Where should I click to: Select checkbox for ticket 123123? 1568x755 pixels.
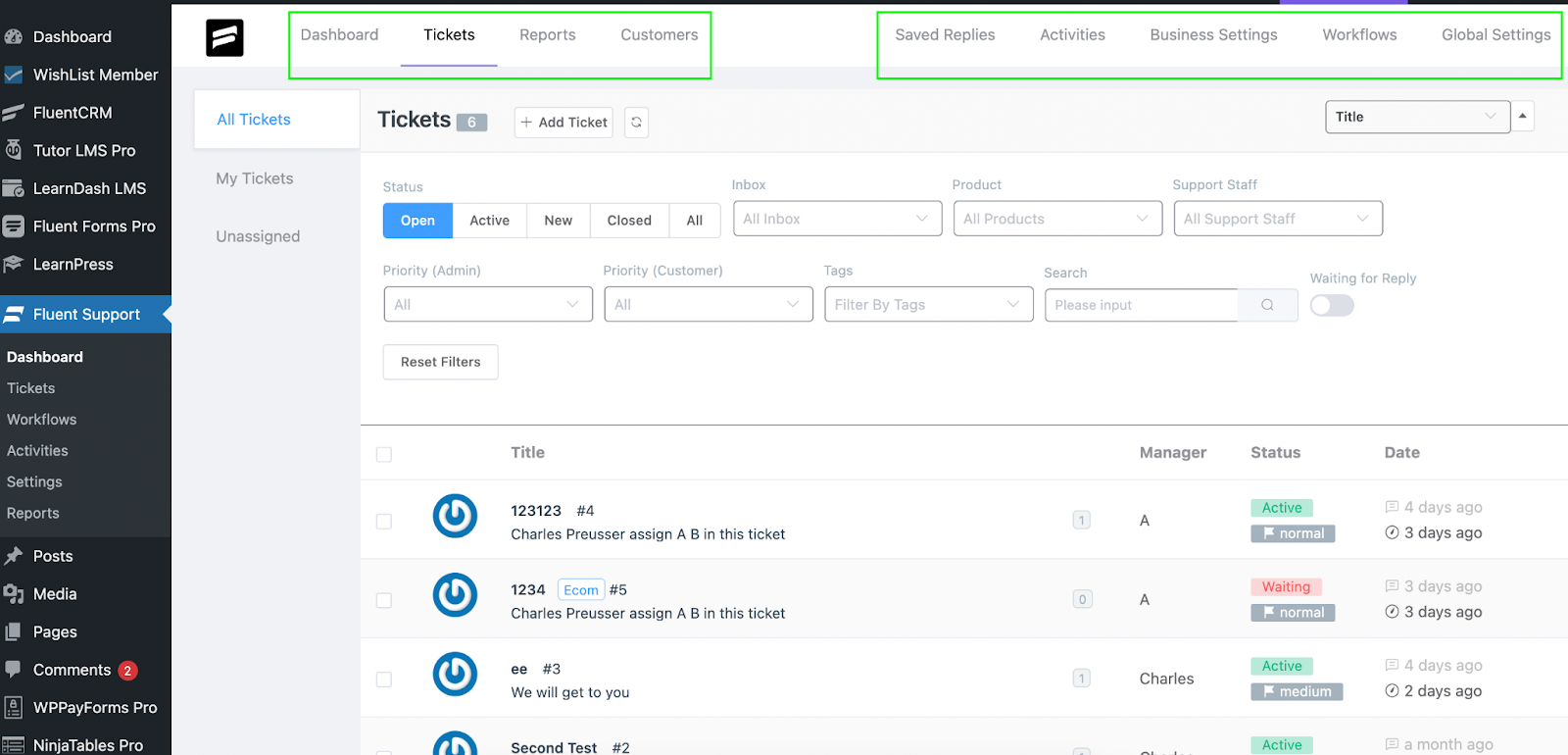pyautogui.click(x=384, y=522)
